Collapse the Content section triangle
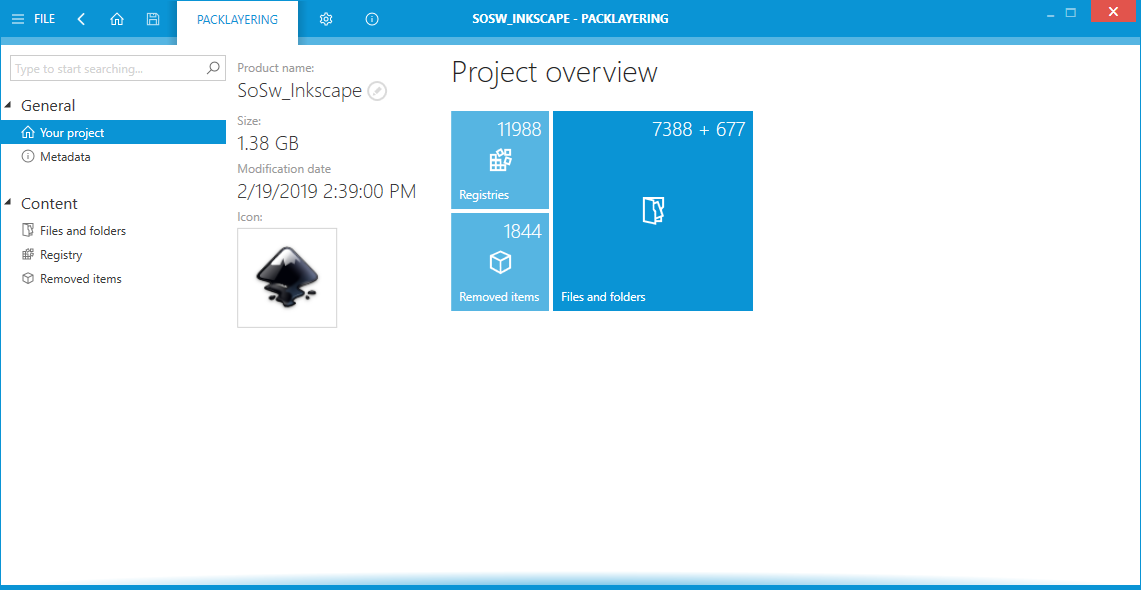The width and height of the screenshot is (1141, 590). pyautogui.click(x=7, y=204)
